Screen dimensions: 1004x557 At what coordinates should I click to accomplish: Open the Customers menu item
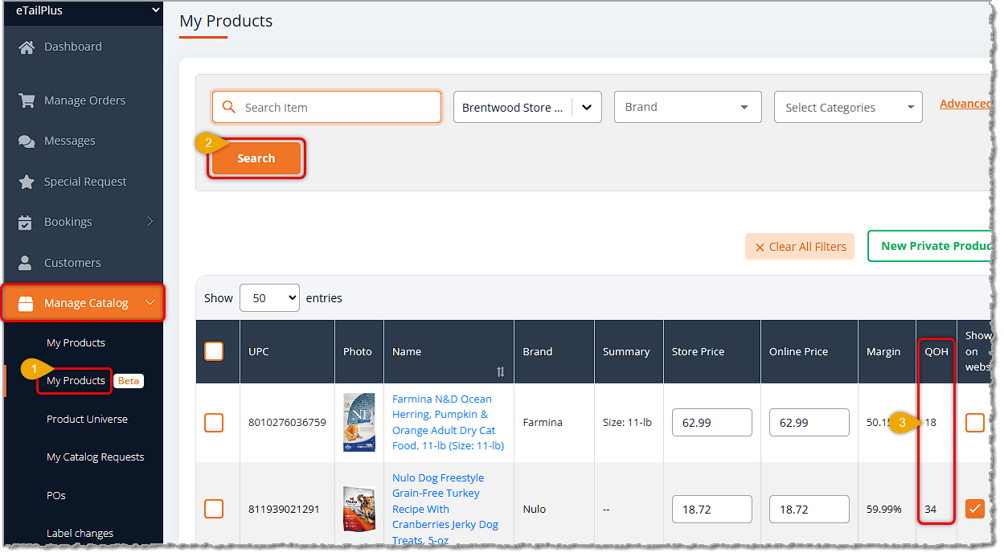pos(72,262)
